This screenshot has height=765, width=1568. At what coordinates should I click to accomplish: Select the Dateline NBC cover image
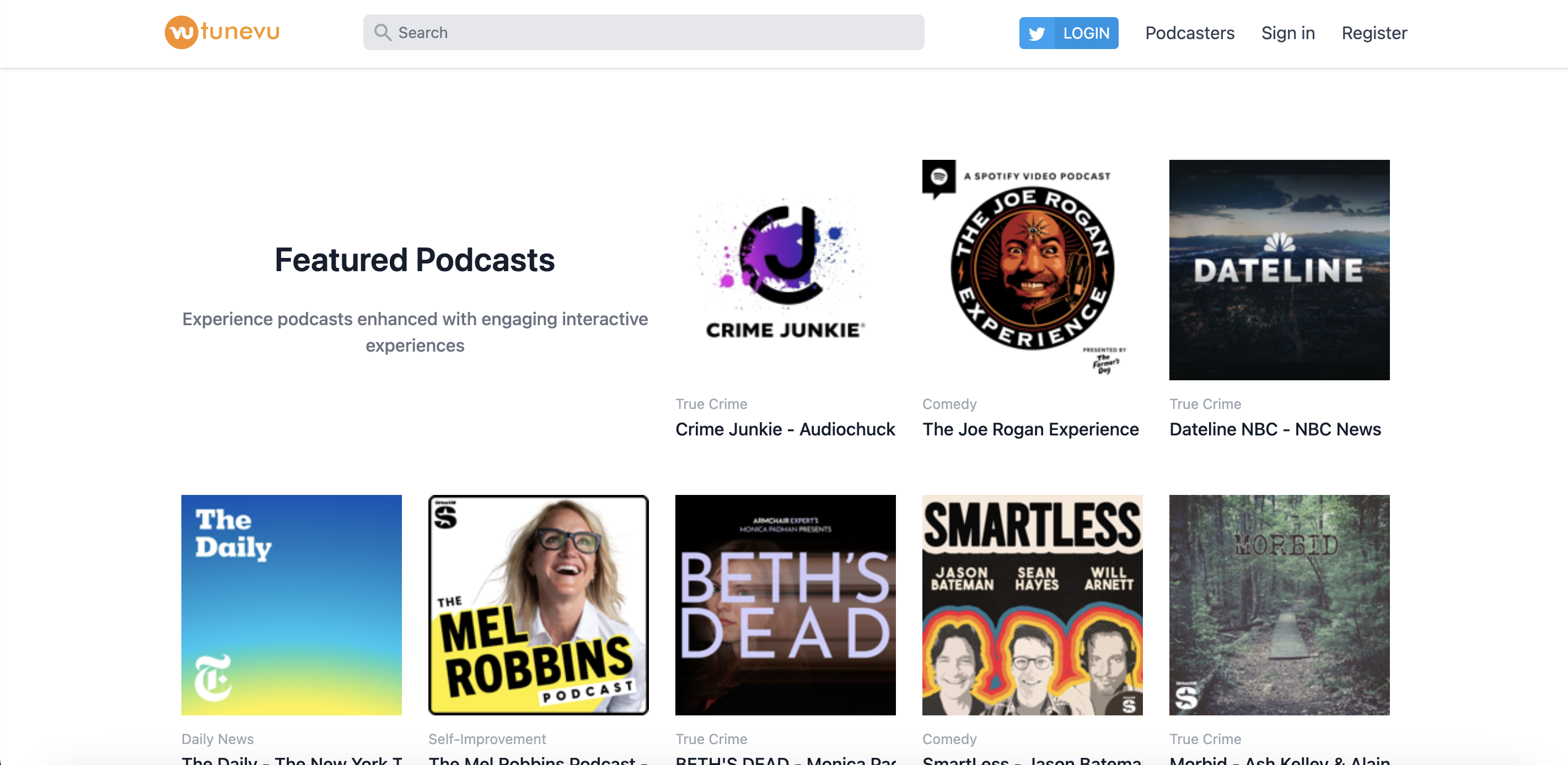1279,270
